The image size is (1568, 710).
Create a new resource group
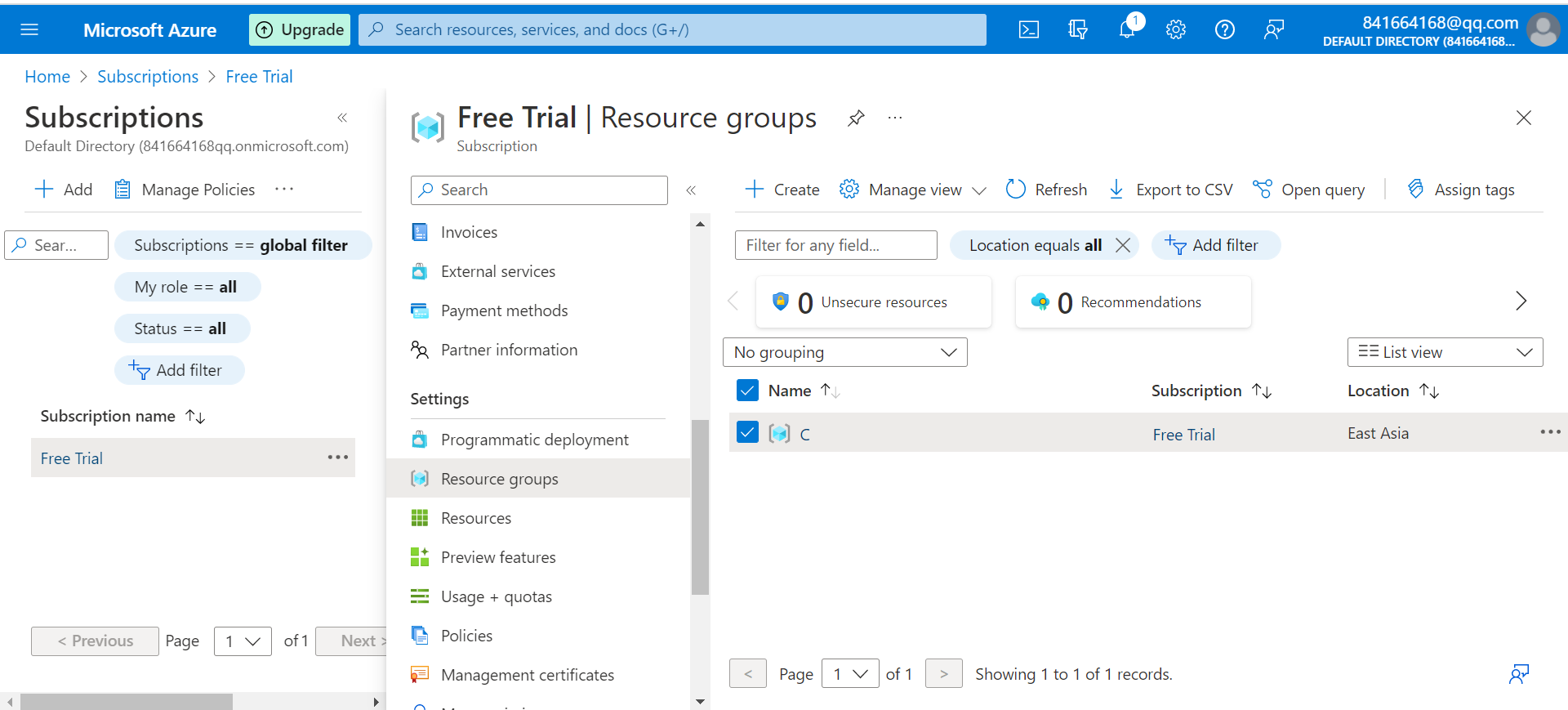pyautogui.click(x=782, y=190)
